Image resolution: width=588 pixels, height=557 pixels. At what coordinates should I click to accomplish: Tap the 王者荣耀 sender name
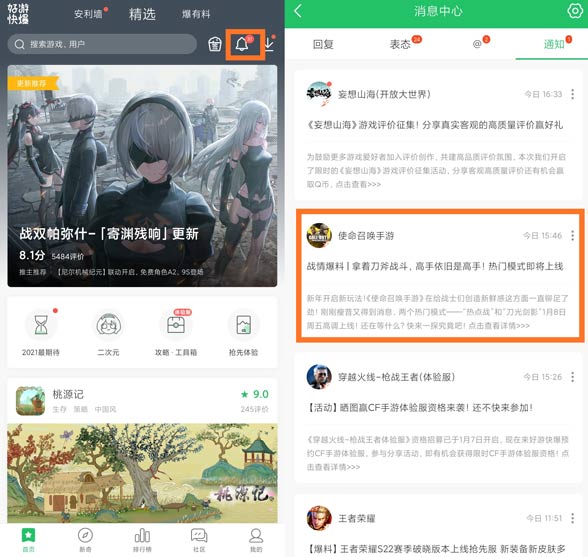(x=357, y=518)
